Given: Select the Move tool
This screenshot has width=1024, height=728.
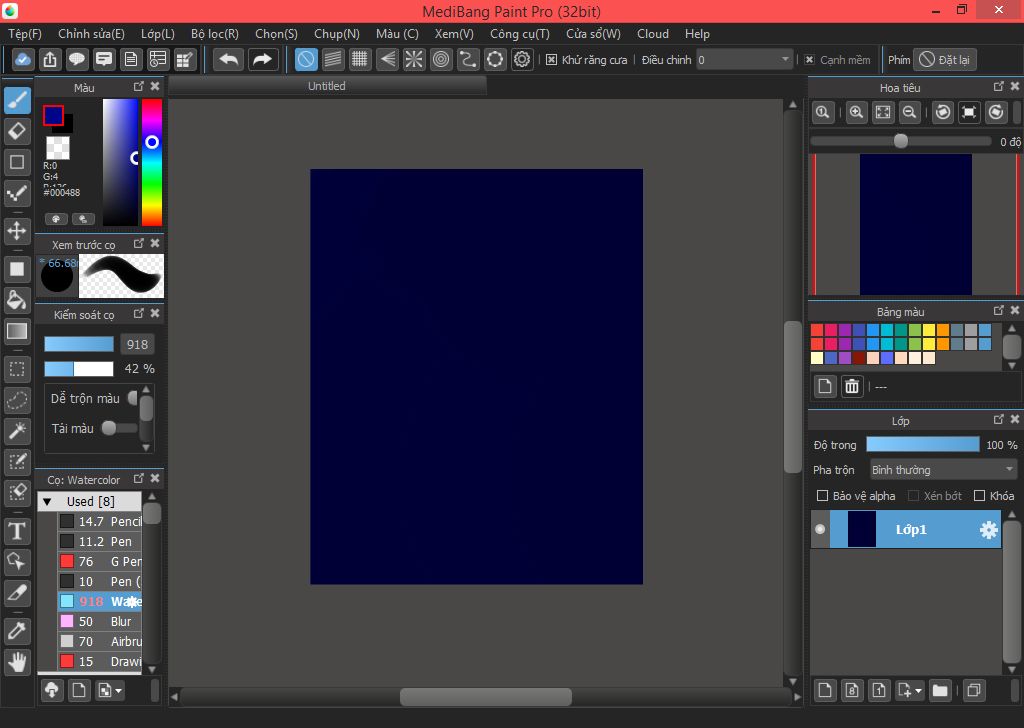Looking at the screenshot, I should 18,230.
